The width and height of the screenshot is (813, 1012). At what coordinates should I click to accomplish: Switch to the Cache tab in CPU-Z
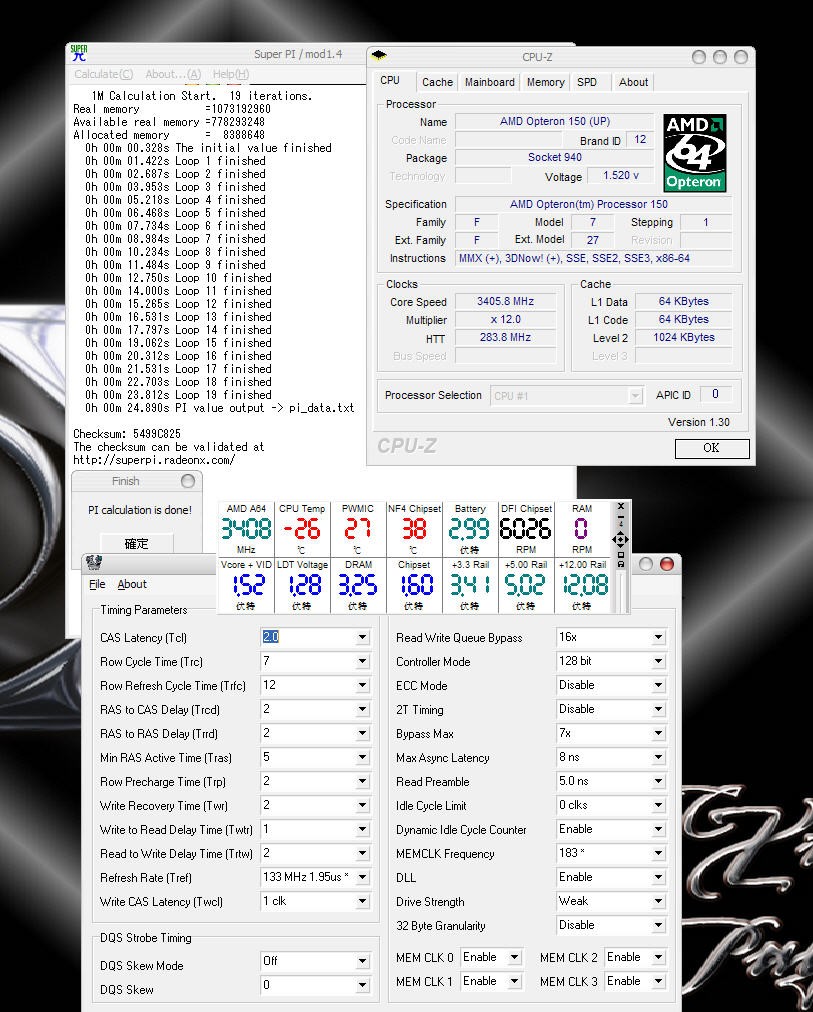[x=437, y=82]
